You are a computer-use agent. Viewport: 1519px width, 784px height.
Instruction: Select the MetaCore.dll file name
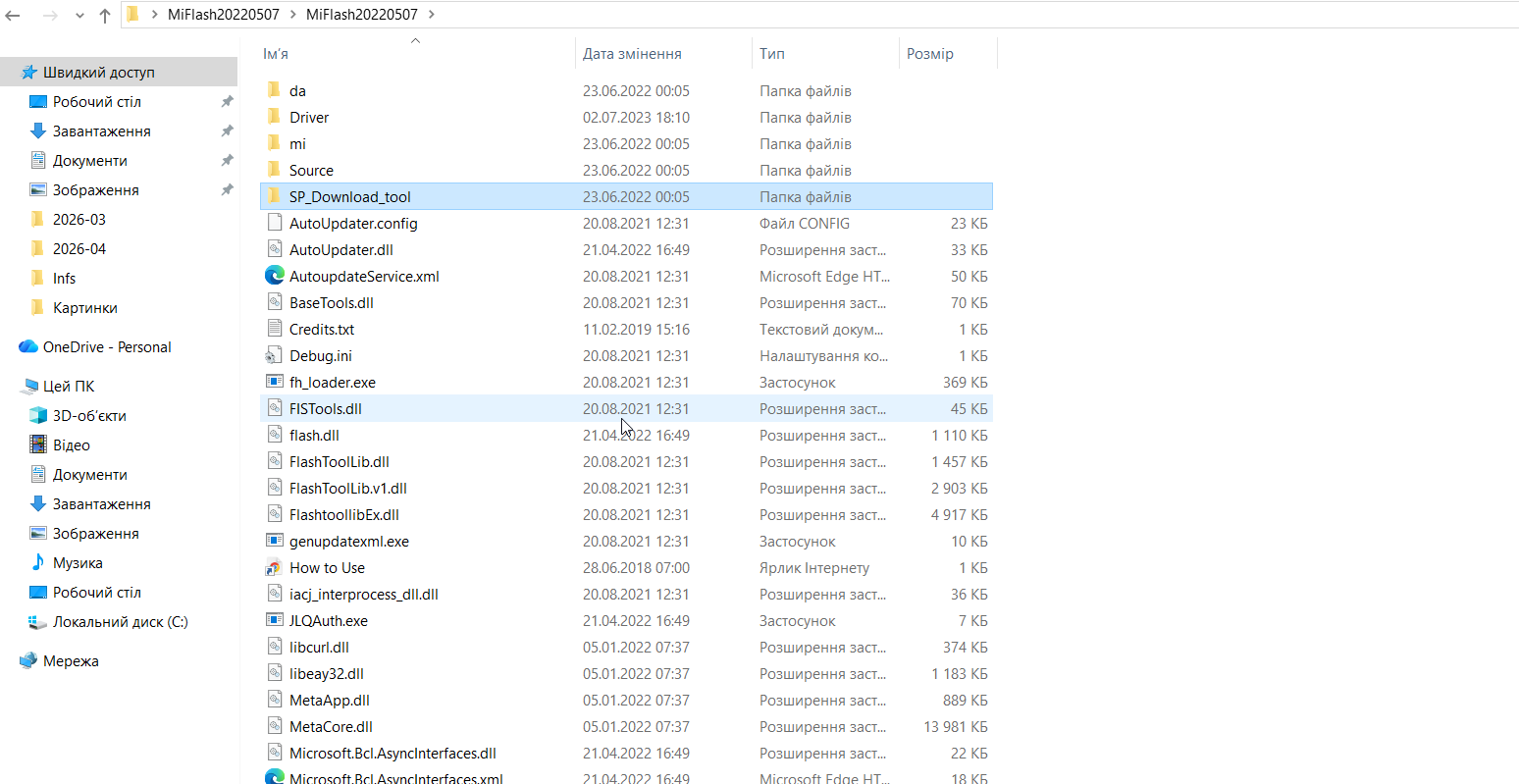332,727
